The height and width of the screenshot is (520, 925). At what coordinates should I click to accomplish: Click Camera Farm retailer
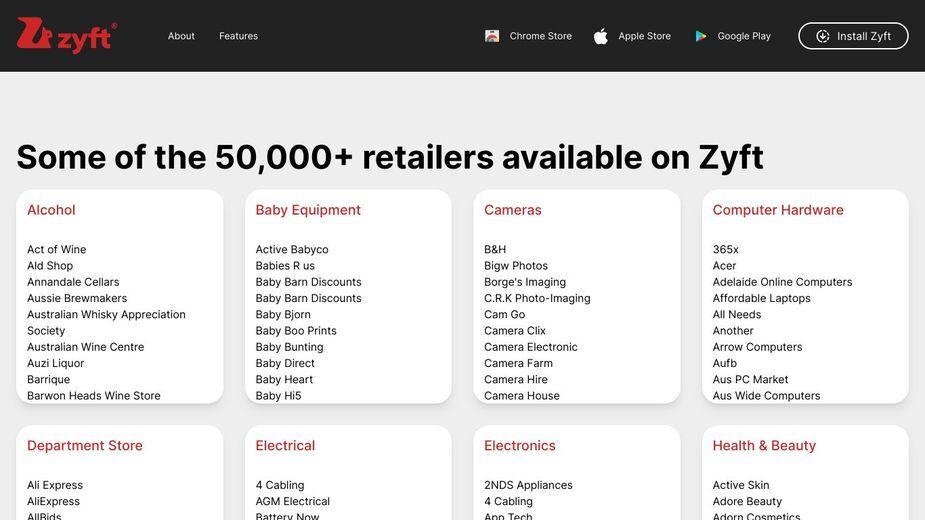click(519, 364)
